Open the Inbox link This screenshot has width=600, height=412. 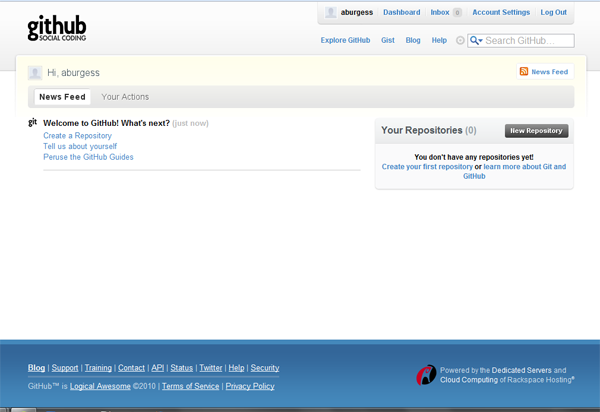point(440,12)
